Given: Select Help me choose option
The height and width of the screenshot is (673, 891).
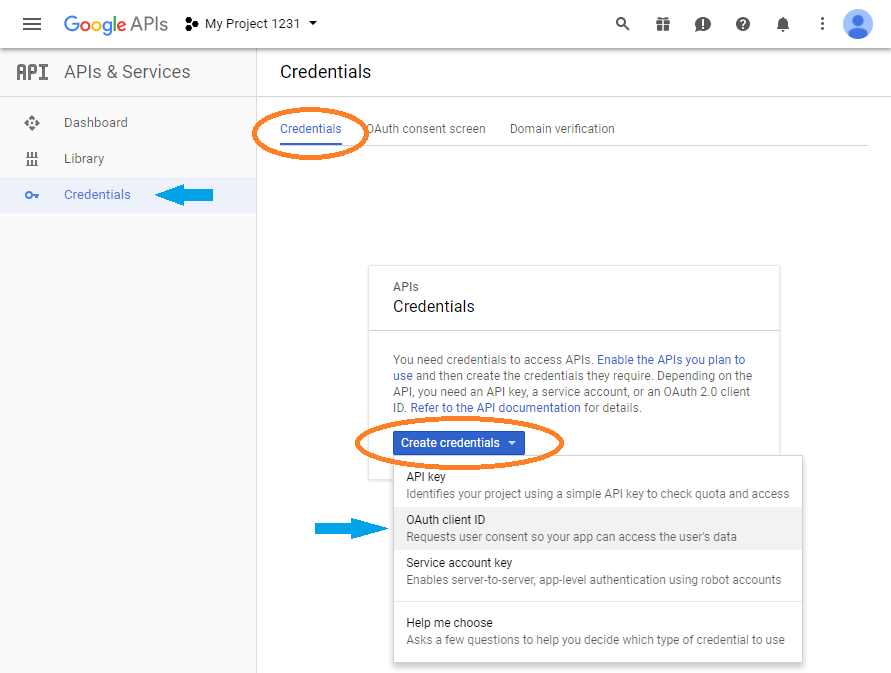Looking at the screenshot, I should [x=598, y=631].
